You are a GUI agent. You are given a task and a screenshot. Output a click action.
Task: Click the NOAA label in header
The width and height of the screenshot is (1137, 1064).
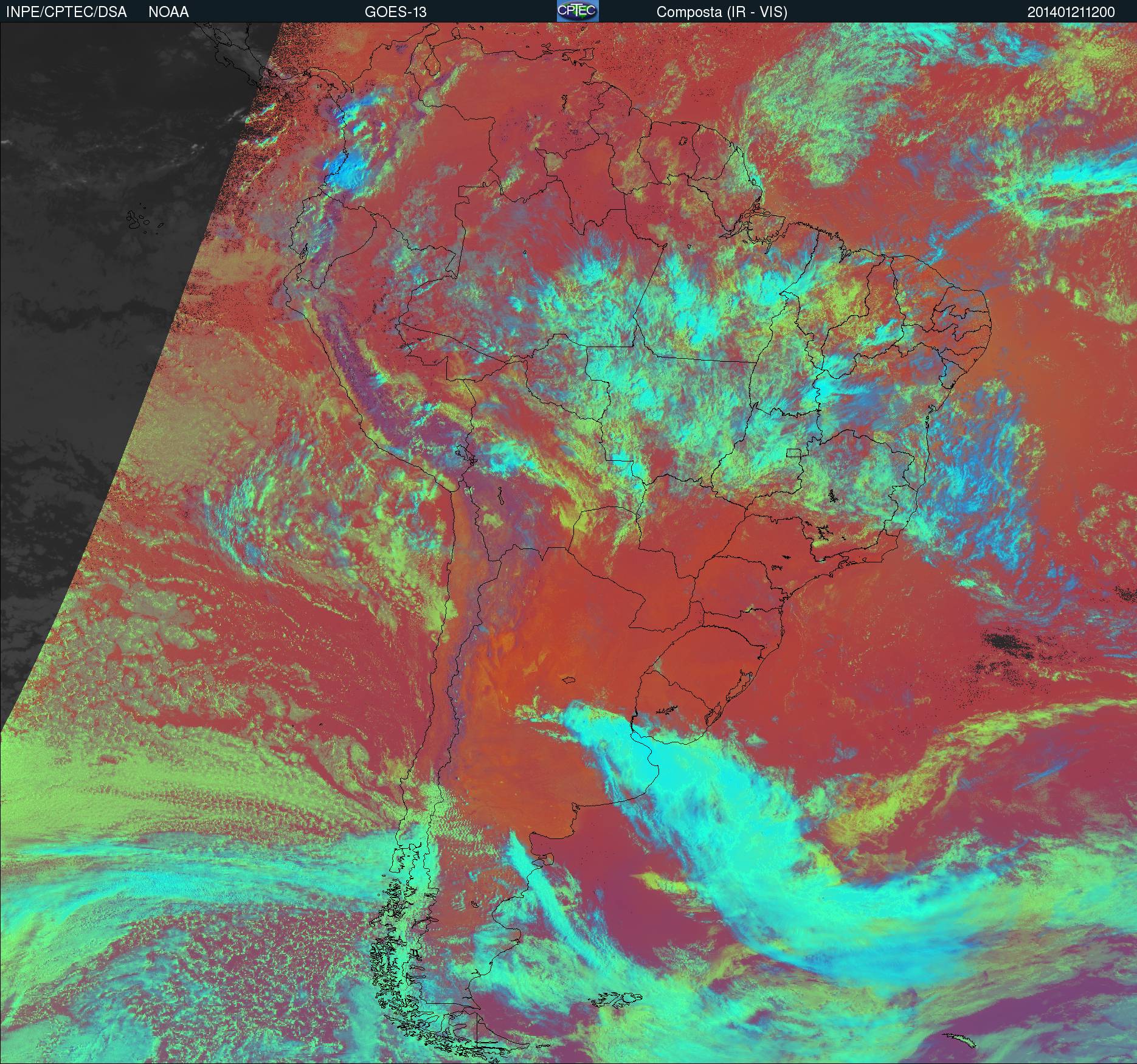(168, 12)
